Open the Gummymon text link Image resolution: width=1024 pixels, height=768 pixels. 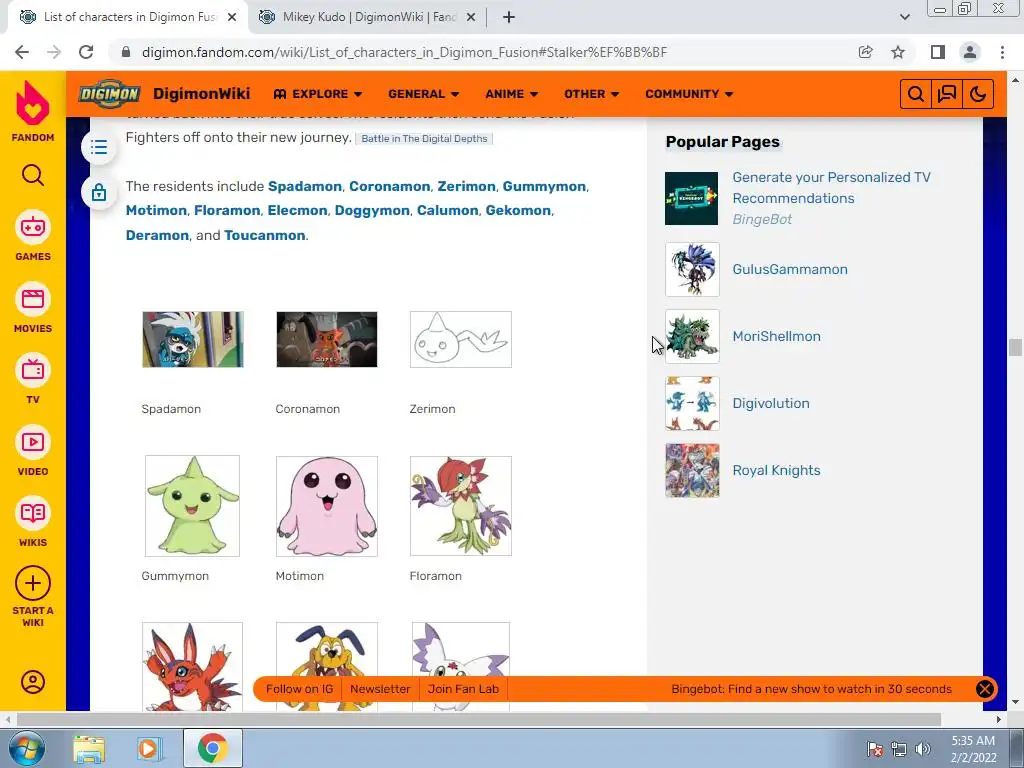tap(544, 186)
